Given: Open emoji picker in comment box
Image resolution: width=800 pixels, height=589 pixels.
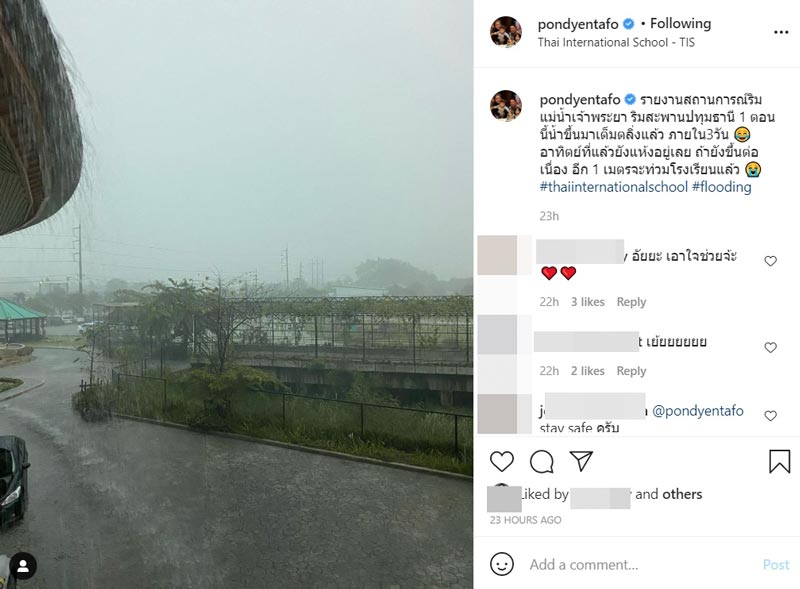Looking at the screenshot, I should click(502, 564).
